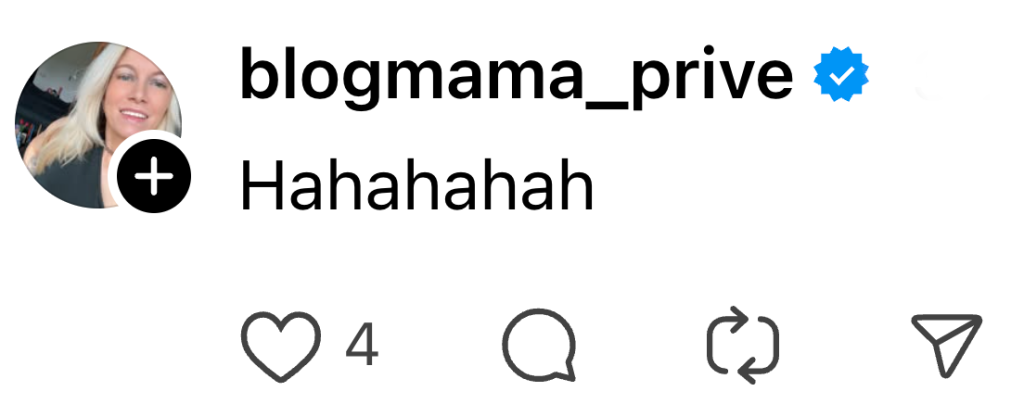
Task: Send this post using the share arrow
Action: 947,345
